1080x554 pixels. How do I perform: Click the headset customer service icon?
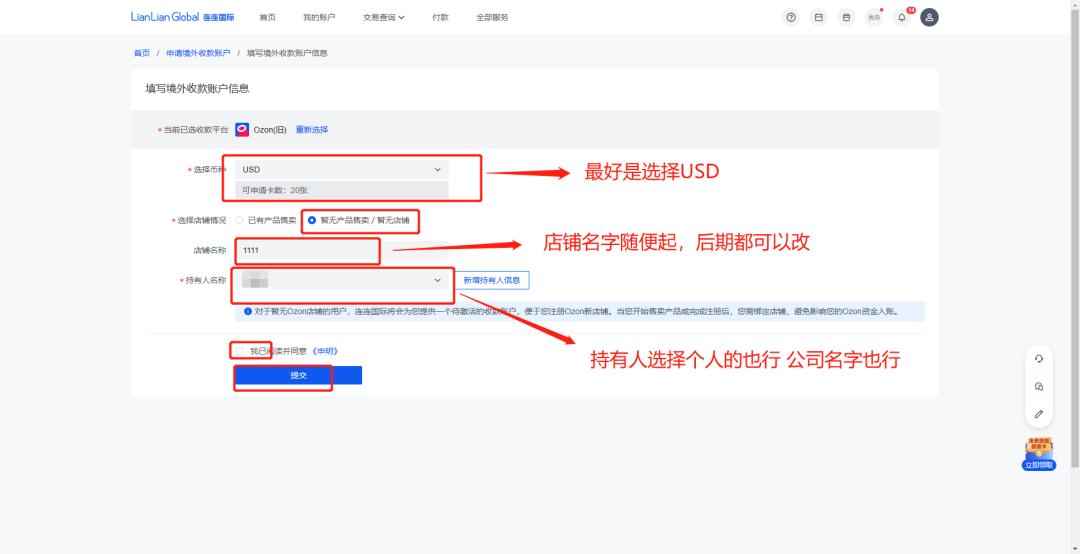tap(1039, 358)
